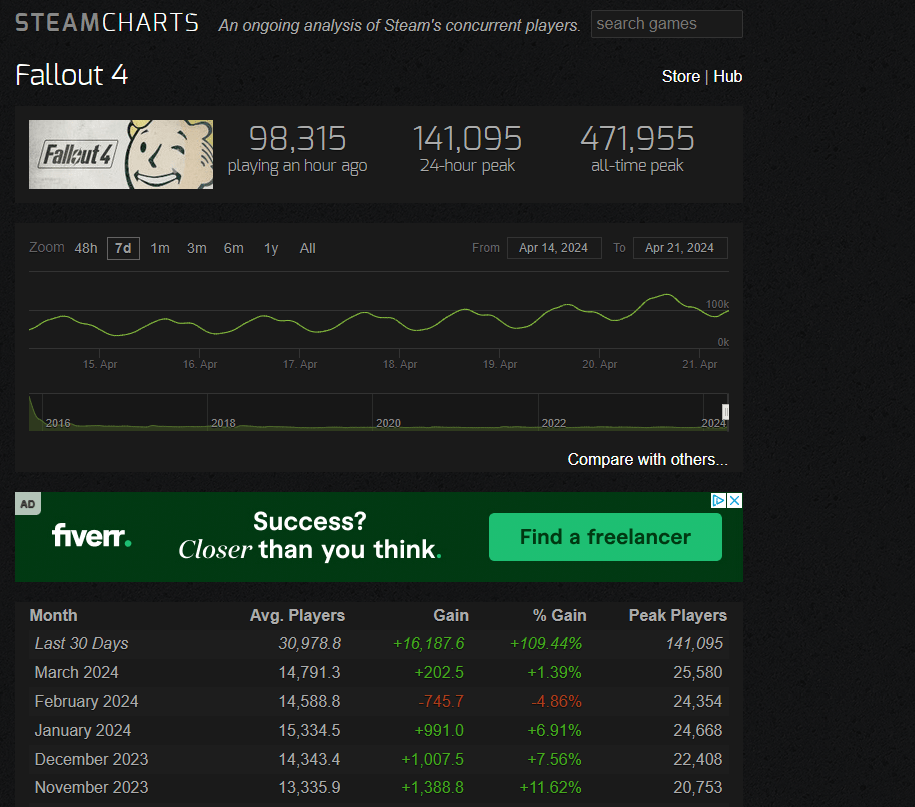
Task: Click 2016 in the chart navigator
Action: coord(58,423)
